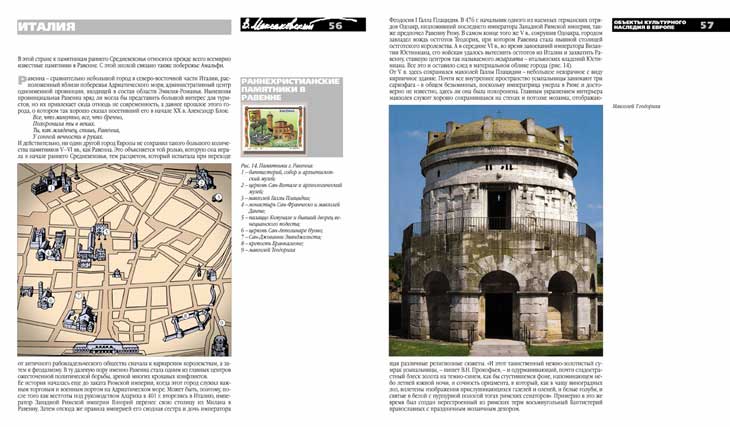730x427 pixels.
Task: Click page number 56 in the header
Action: tap(335, 26)
